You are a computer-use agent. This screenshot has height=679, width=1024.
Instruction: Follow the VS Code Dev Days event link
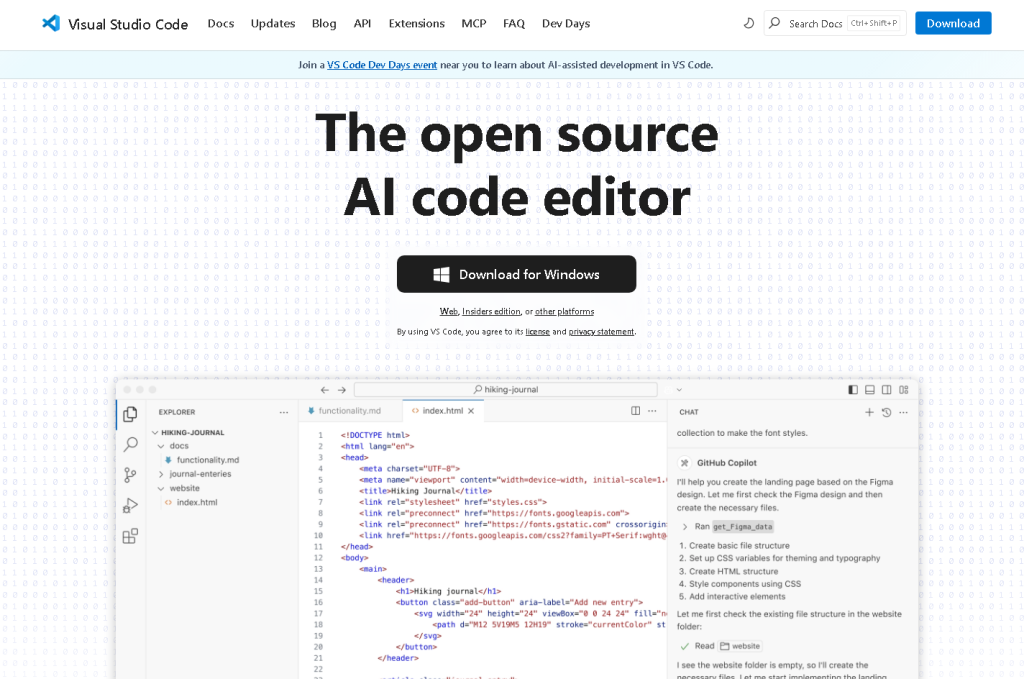point(382,65)
